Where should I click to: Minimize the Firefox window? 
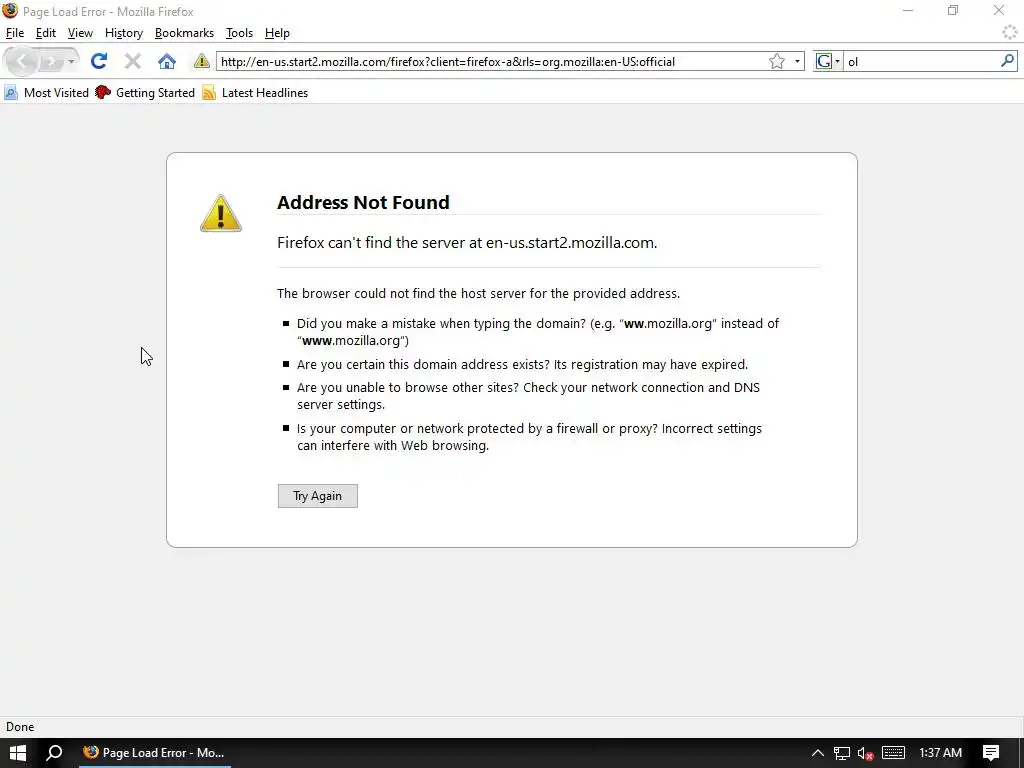(x=908, y=11)
